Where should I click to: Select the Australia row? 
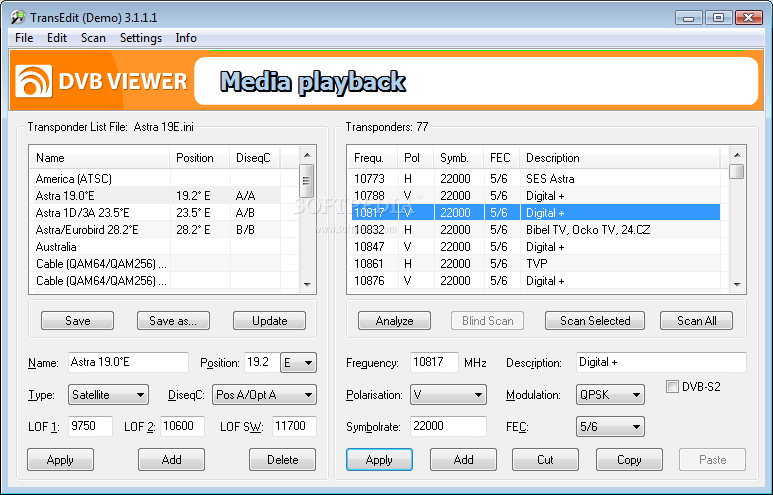(x=165, y=247)
